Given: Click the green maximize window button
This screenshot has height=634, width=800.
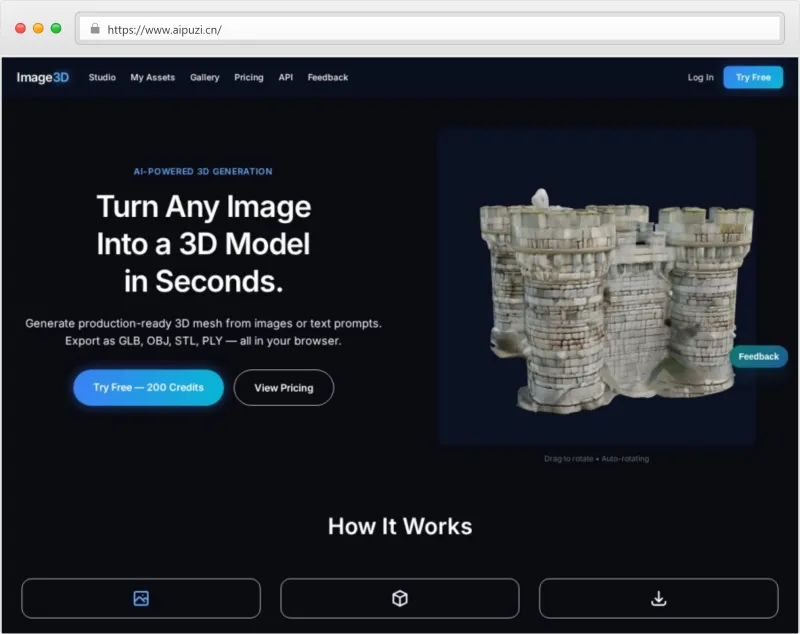Looking at the screenshot, I should pos(56,28).
